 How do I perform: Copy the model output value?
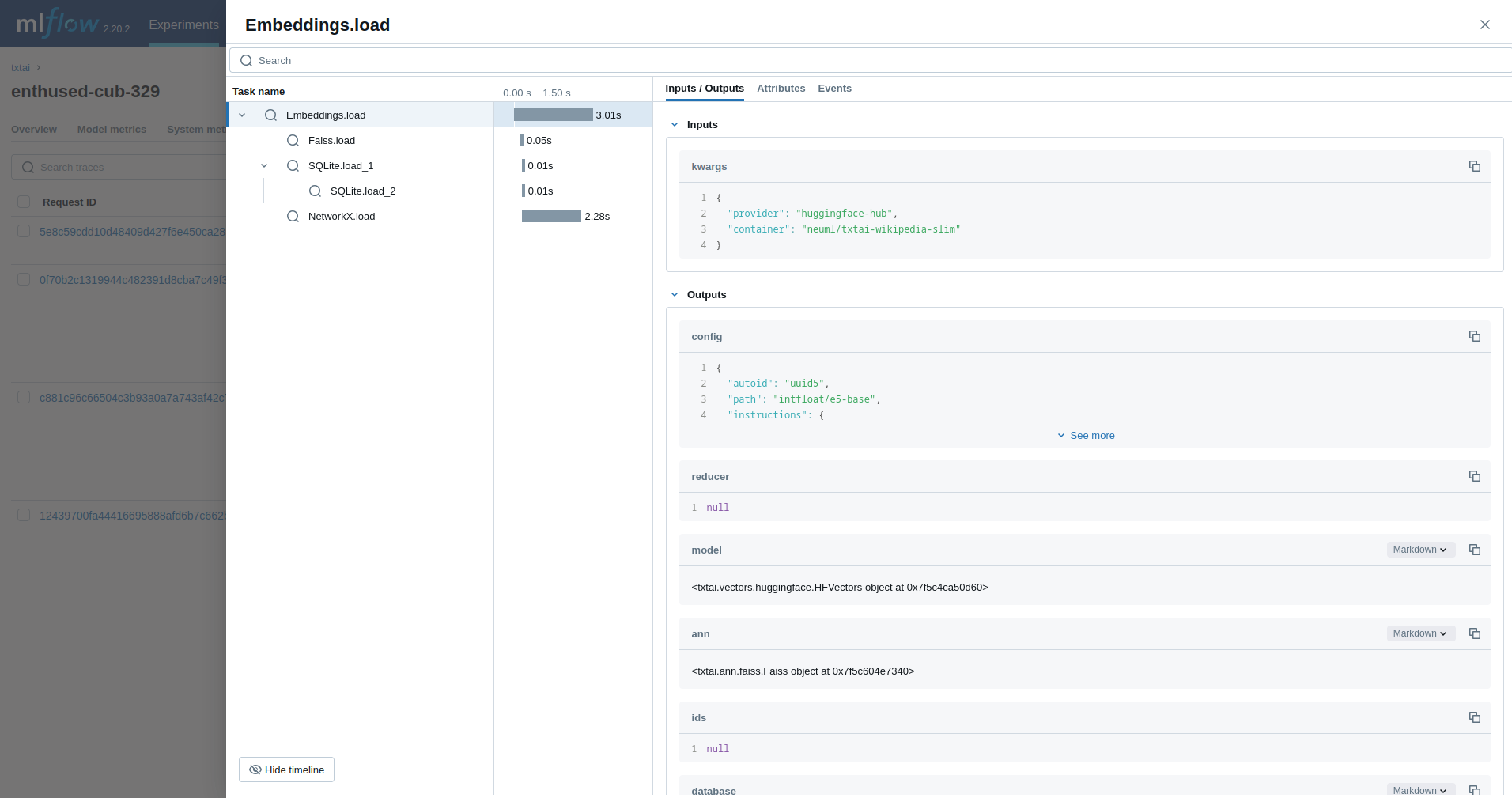(1474, 550)
